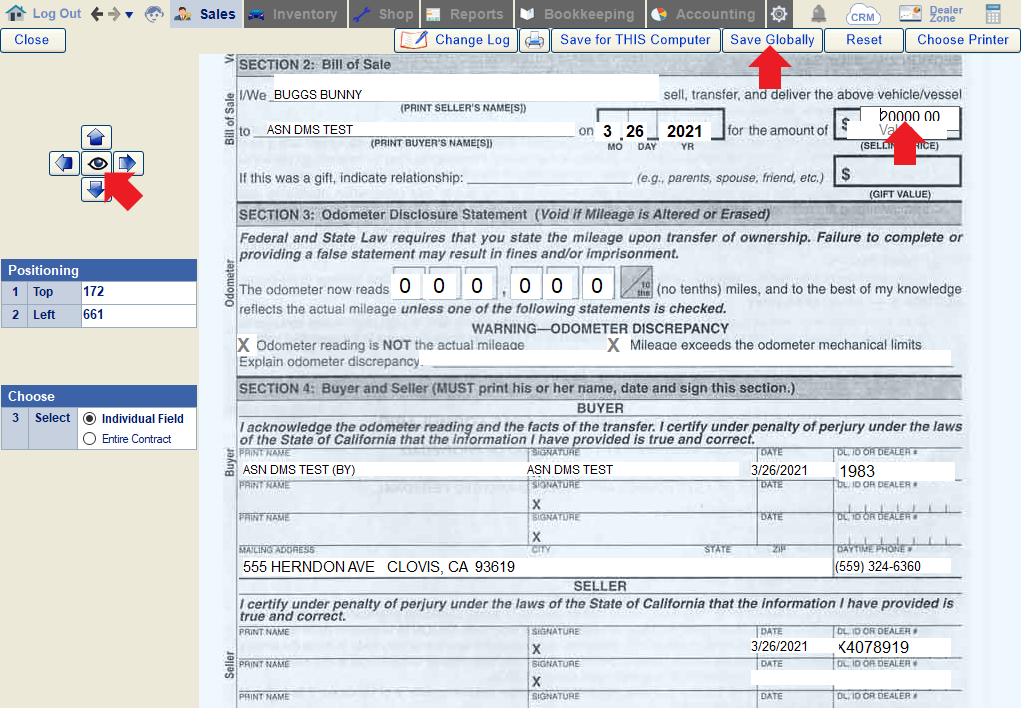
Task: Nudge the field up with the up arrow
Action: (96, 137)
